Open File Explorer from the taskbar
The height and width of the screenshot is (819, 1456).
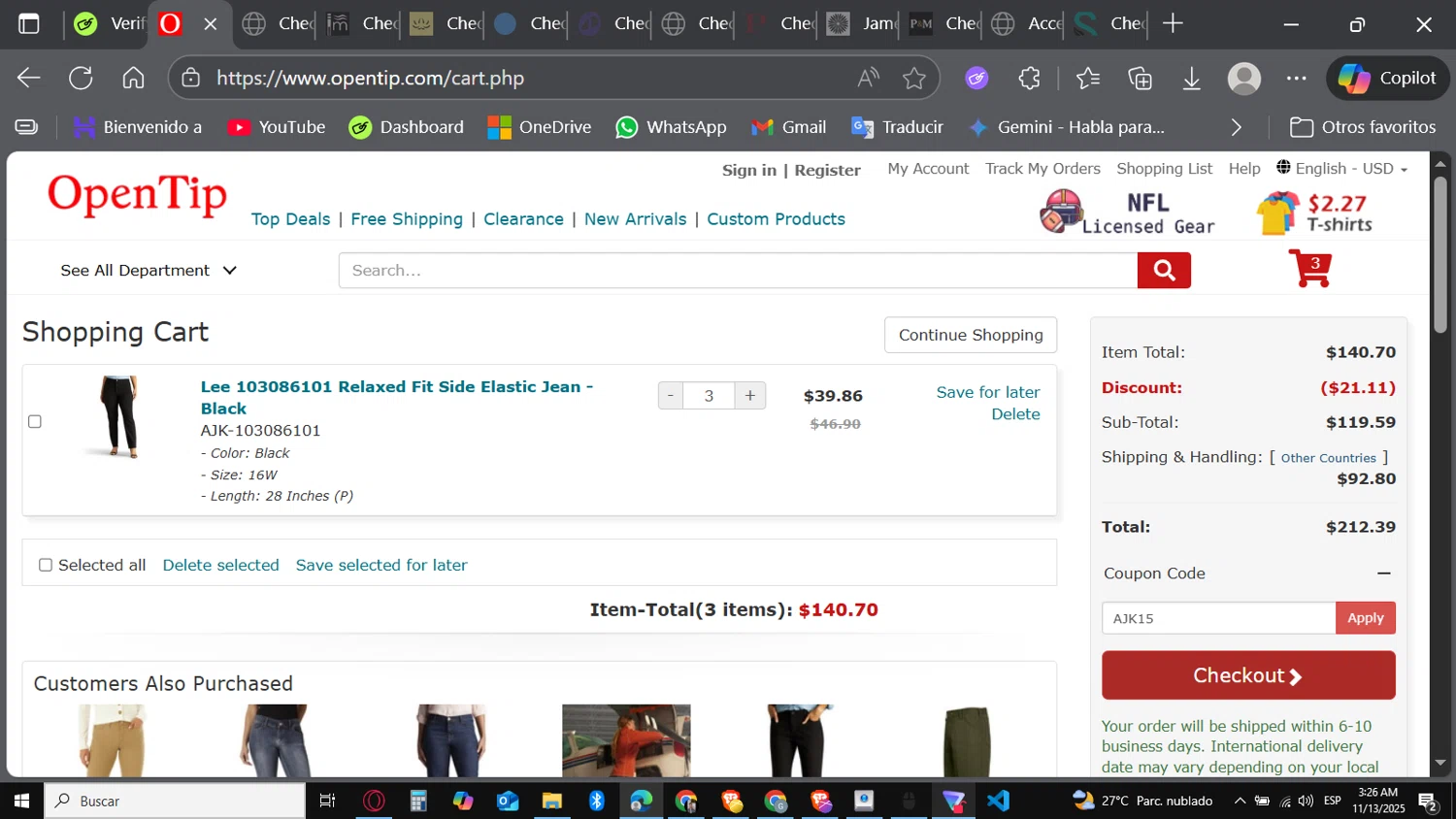[x=551, y=801]
